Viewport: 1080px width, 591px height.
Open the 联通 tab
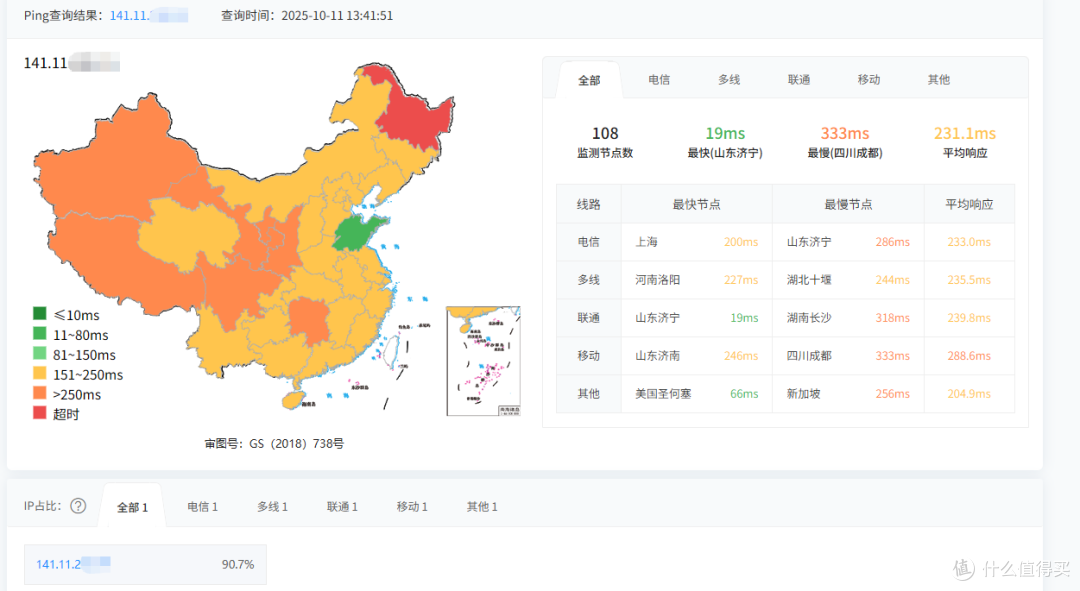coord(799,80)
